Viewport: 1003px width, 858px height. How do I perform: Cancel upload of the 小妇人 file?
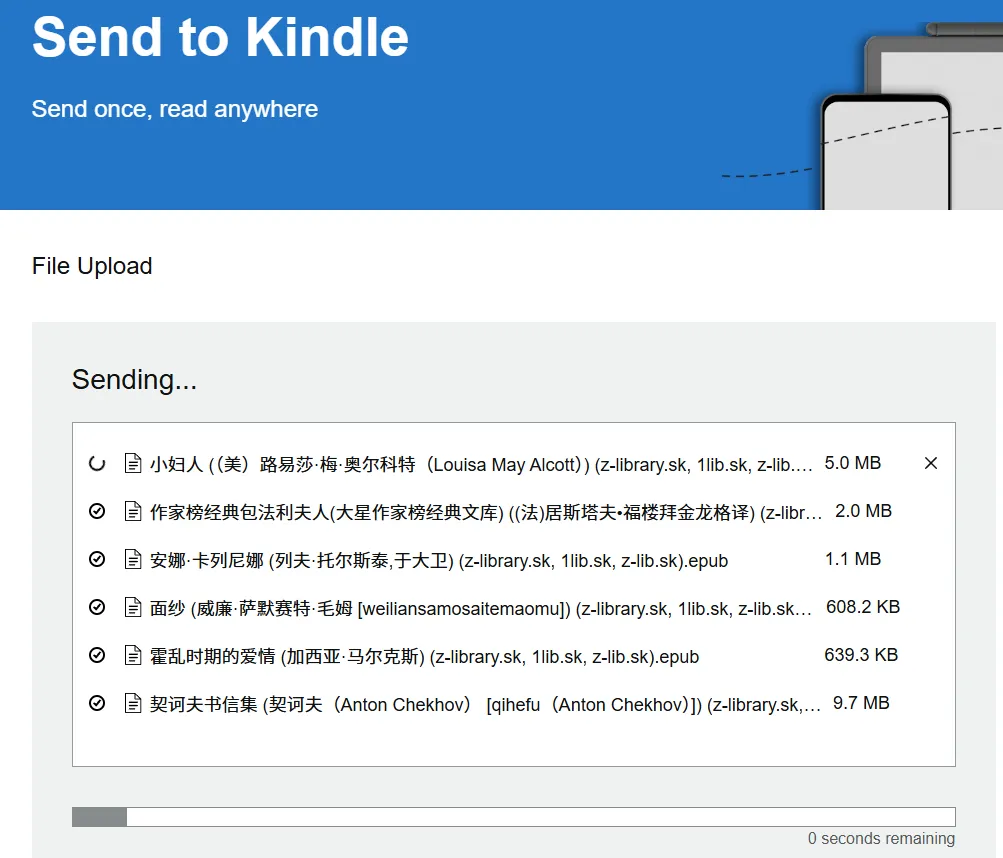click(931, 463)
